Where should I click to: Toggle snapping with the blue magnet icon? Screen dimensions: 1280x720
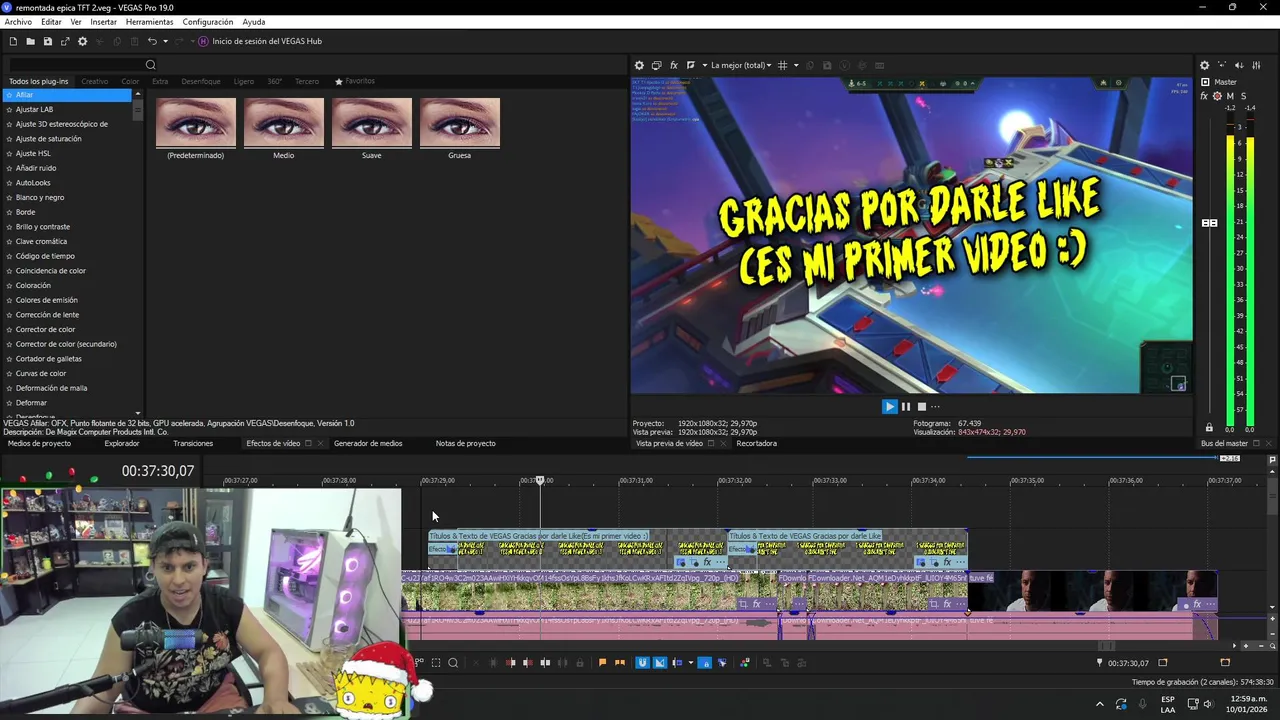pos(643,662)
